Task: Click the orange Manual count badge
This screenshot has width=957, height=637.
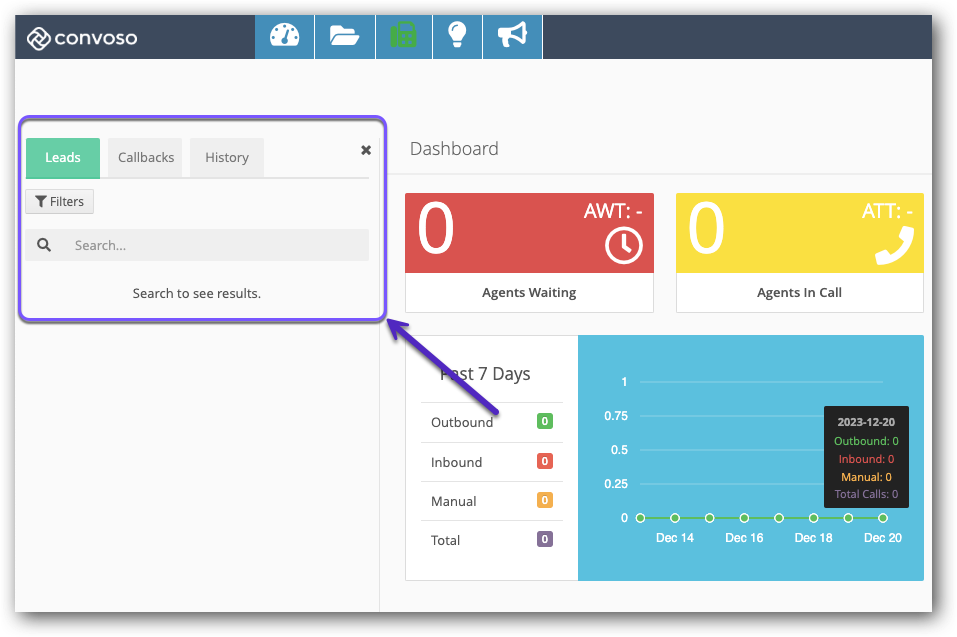Action: (545, 501)
